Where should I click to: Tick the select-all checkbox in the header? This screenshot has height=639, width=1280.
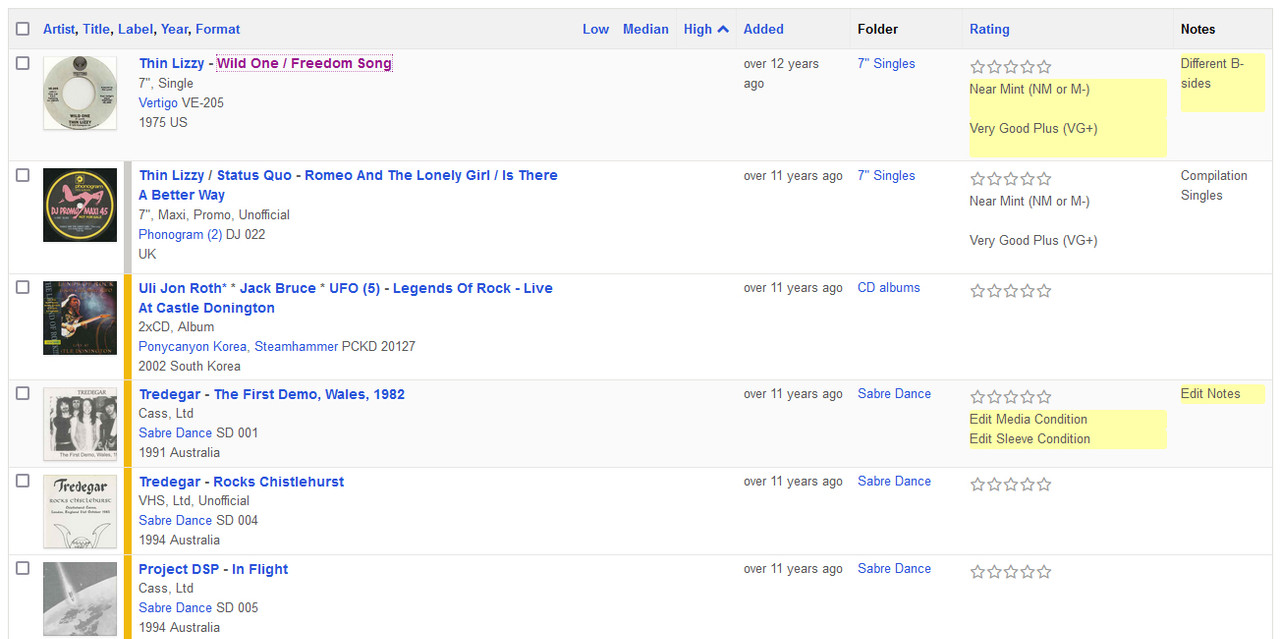click(x=23, y=29)
